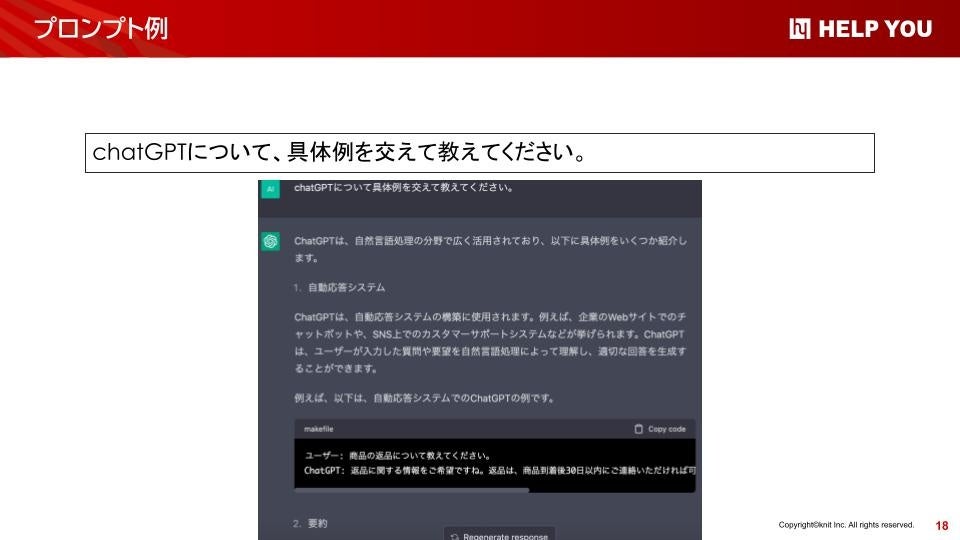Click the HELP YOU logo icon
This screenshot has height=540, width=960.
800,29
